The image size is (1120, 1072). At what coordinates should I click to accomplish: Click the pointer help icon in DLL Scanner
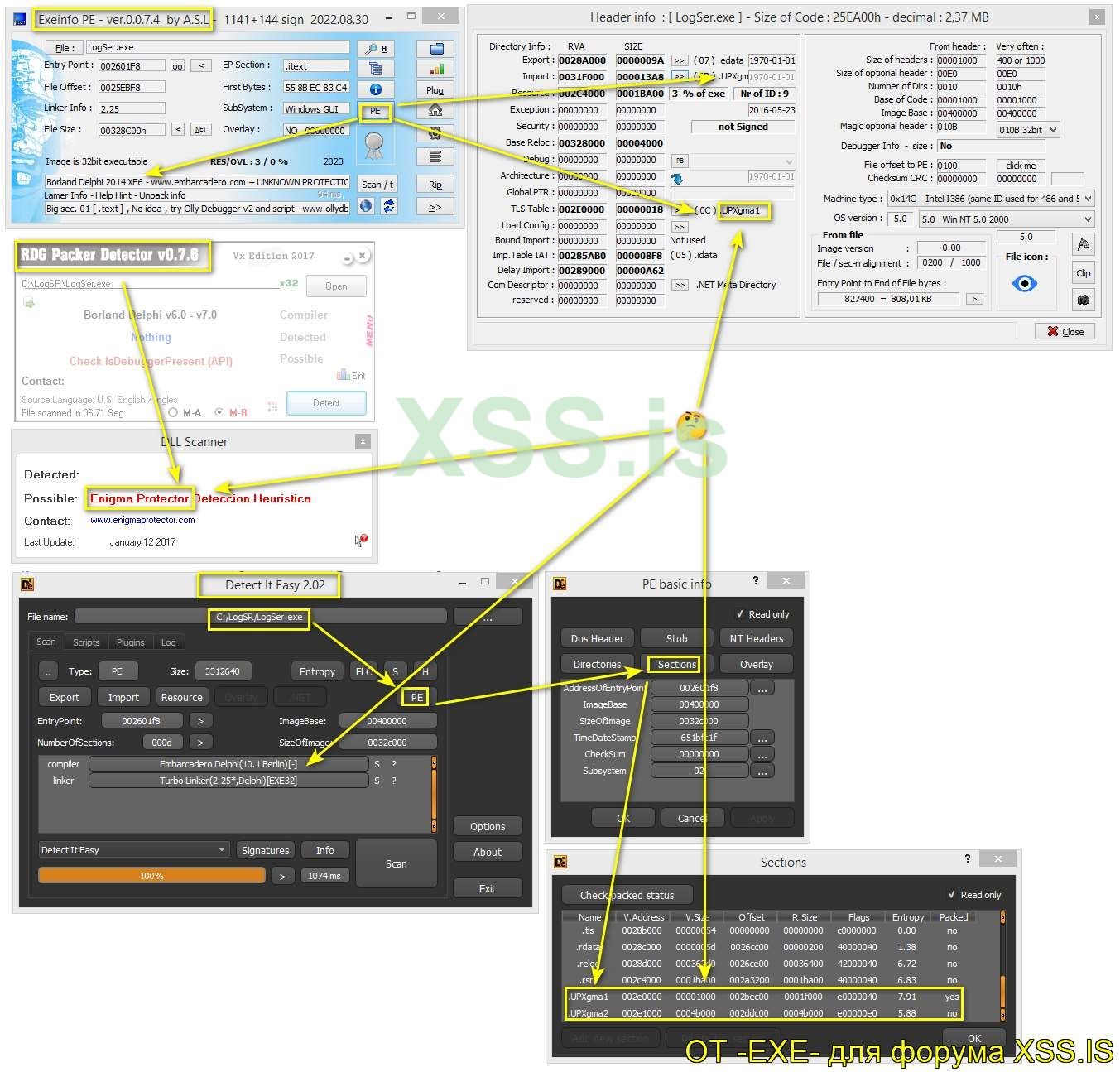pyautogui.click(x=361, y=541)
